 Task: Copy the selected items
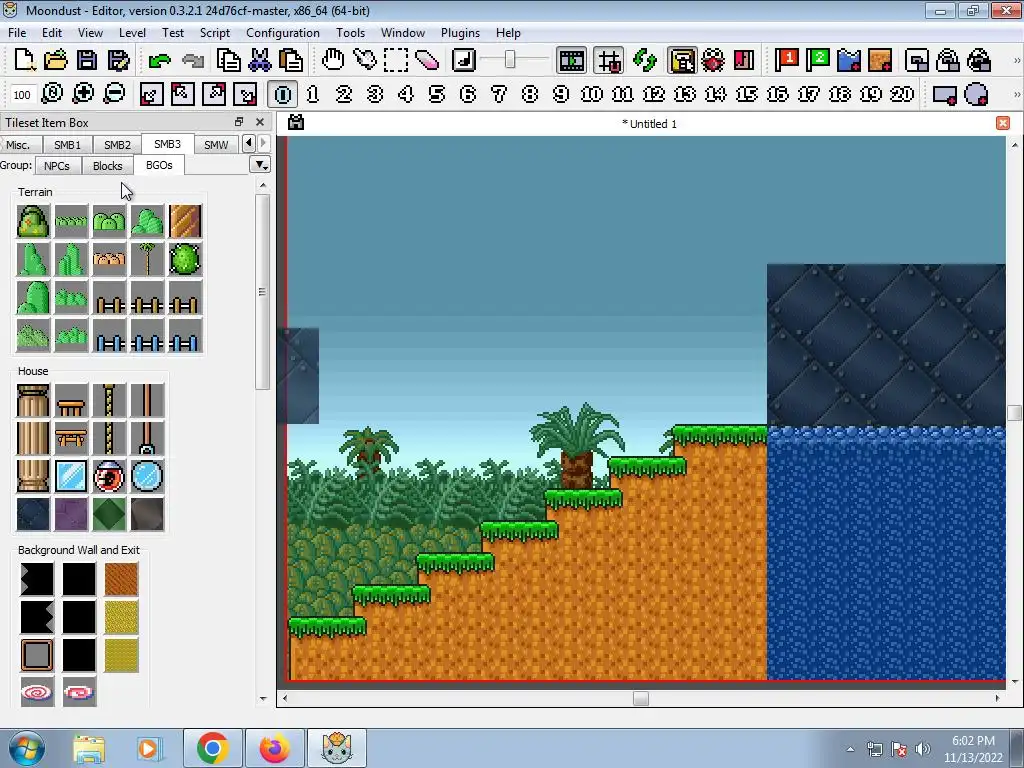point(229,60)
